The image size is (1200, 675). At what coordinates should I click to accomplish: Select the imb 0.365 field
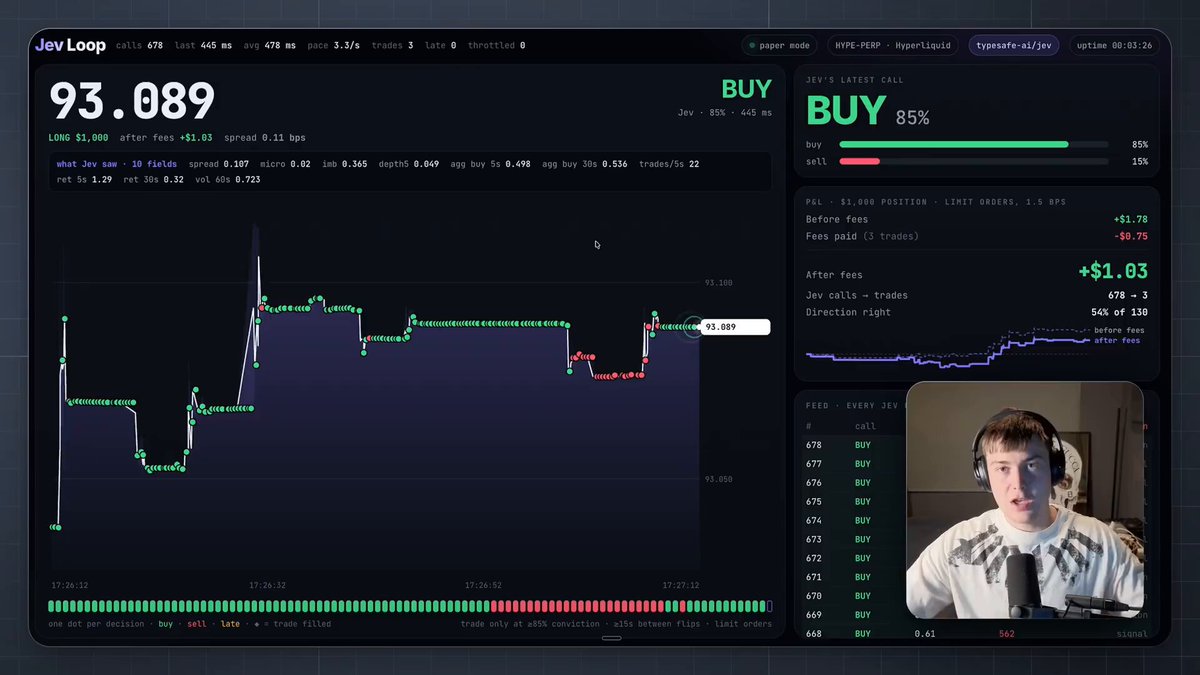tap(344, 164)
